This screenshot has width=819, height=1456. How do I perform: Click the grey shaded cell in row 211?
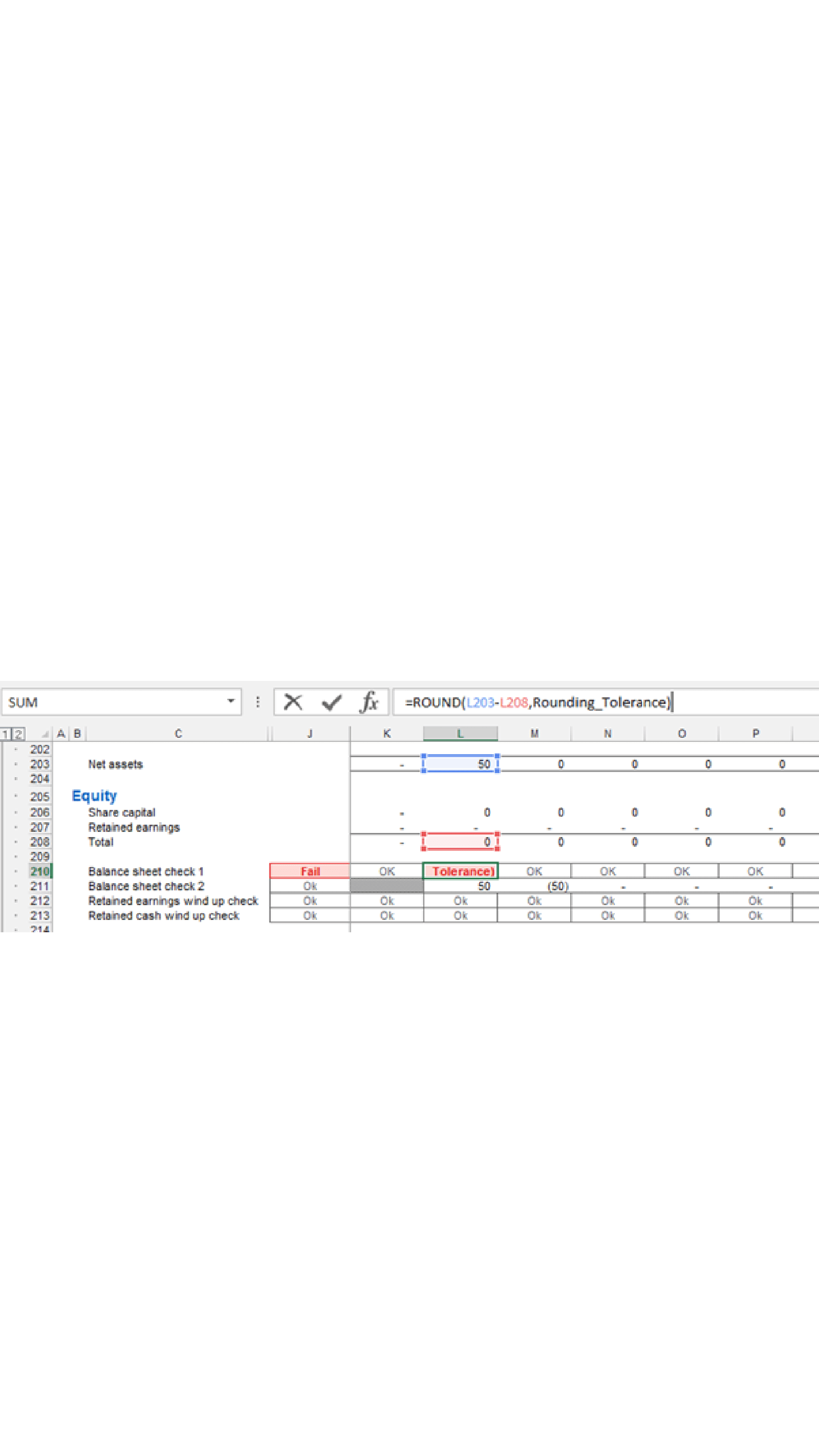point(386,886)
